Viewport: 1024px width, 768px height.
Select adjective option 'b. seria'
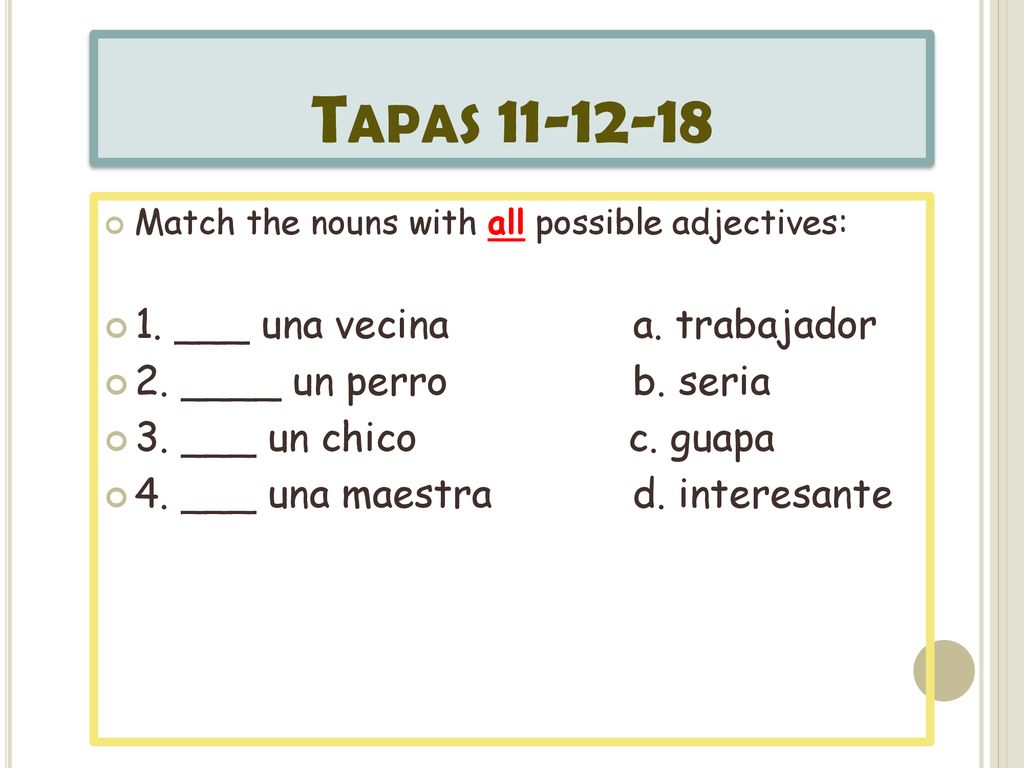[701, 381]
